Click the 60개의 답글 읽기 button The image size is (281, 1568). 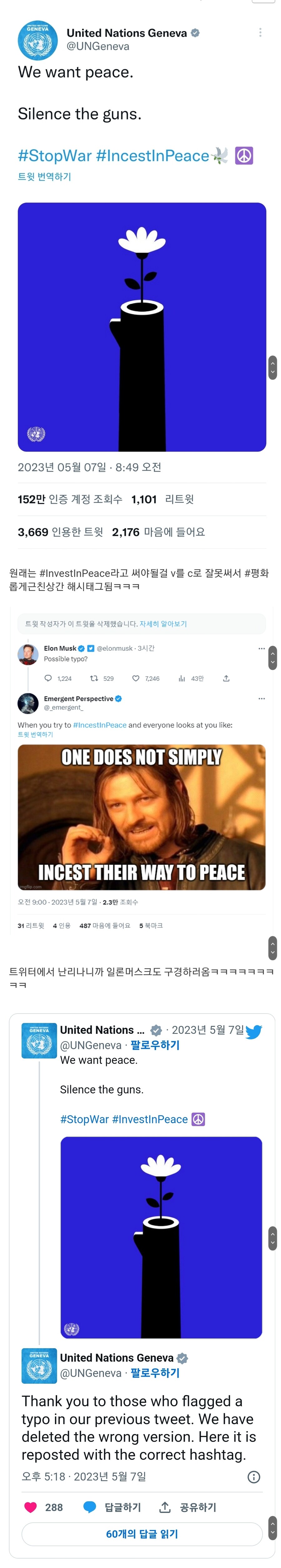point(142,1534)
